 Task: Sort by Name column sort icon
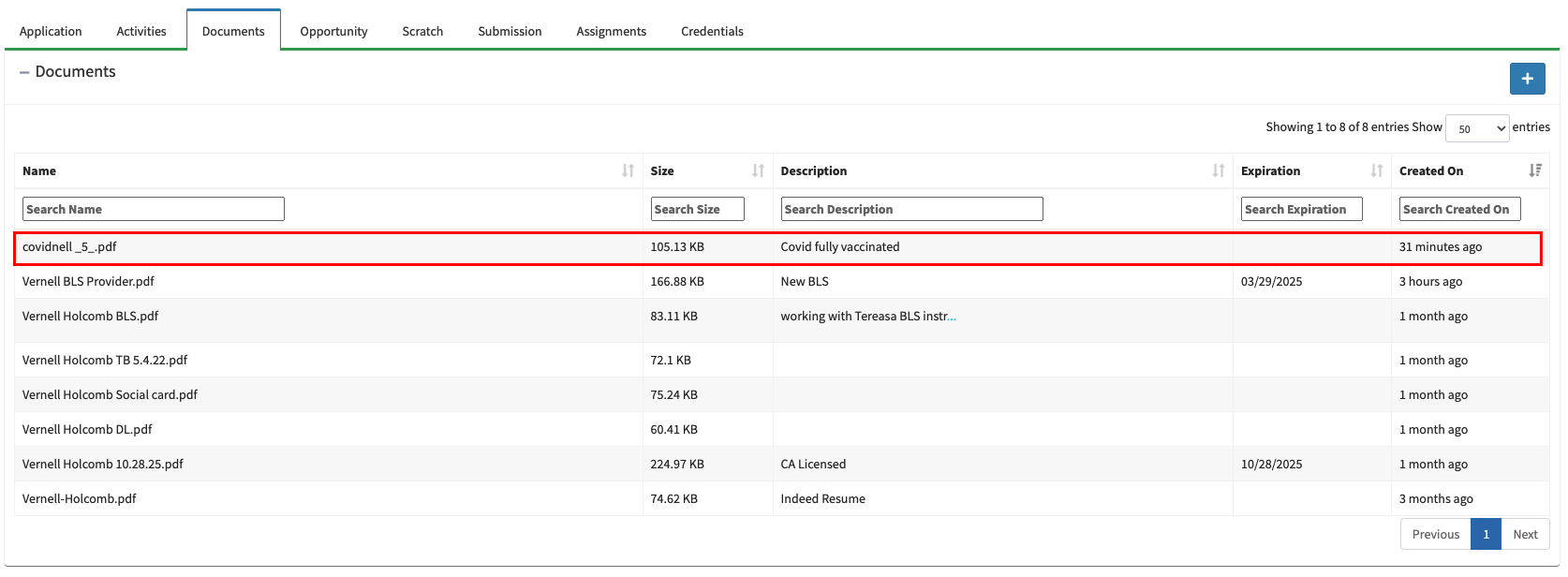coord(628,170)
